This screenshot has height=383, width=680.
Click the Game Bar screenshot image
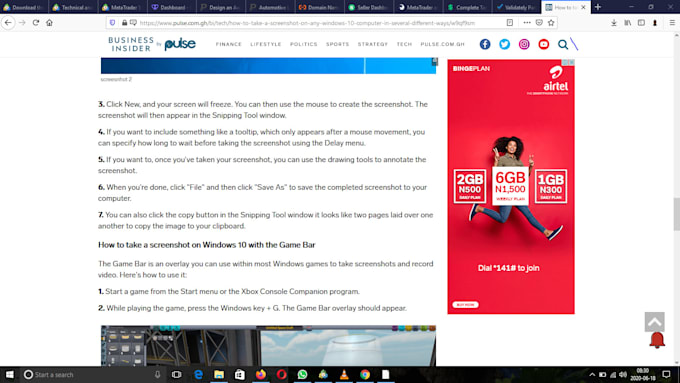point(268,346)
